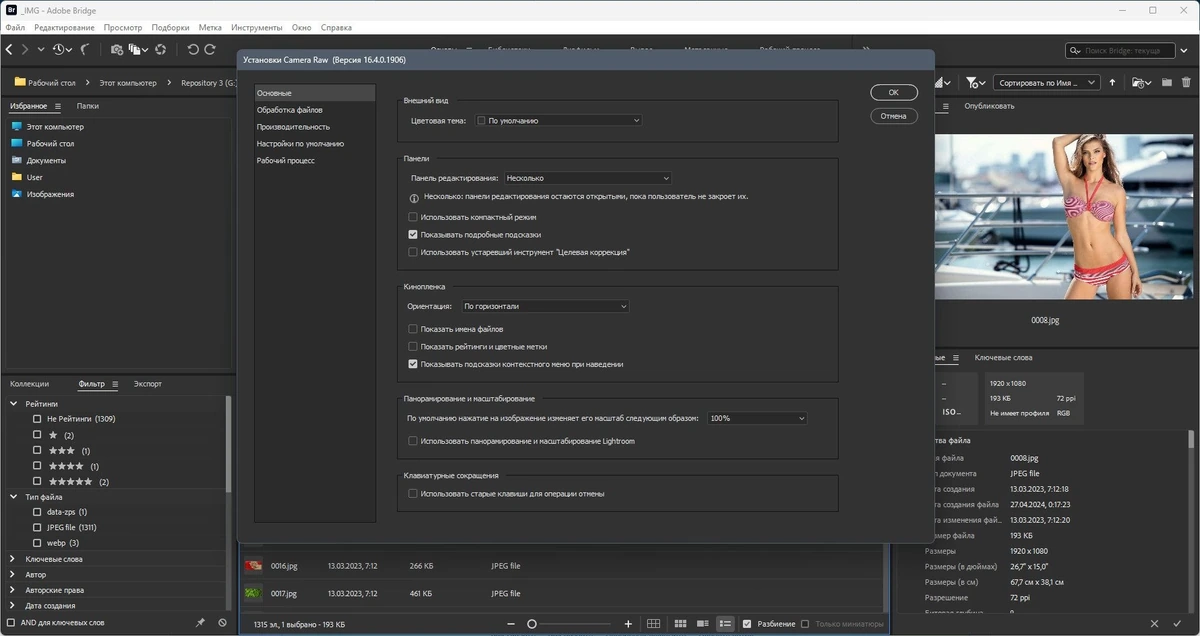This screenshot has width=1200, height=636.
Task: Uncheck Разбиение checkbox in status bar
Action: [747, 624]
